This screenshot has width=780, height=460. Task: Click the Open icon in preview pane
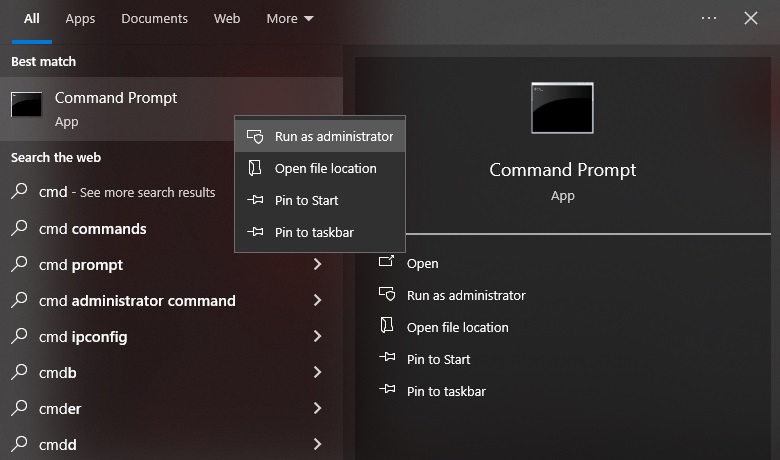point(387,261)
